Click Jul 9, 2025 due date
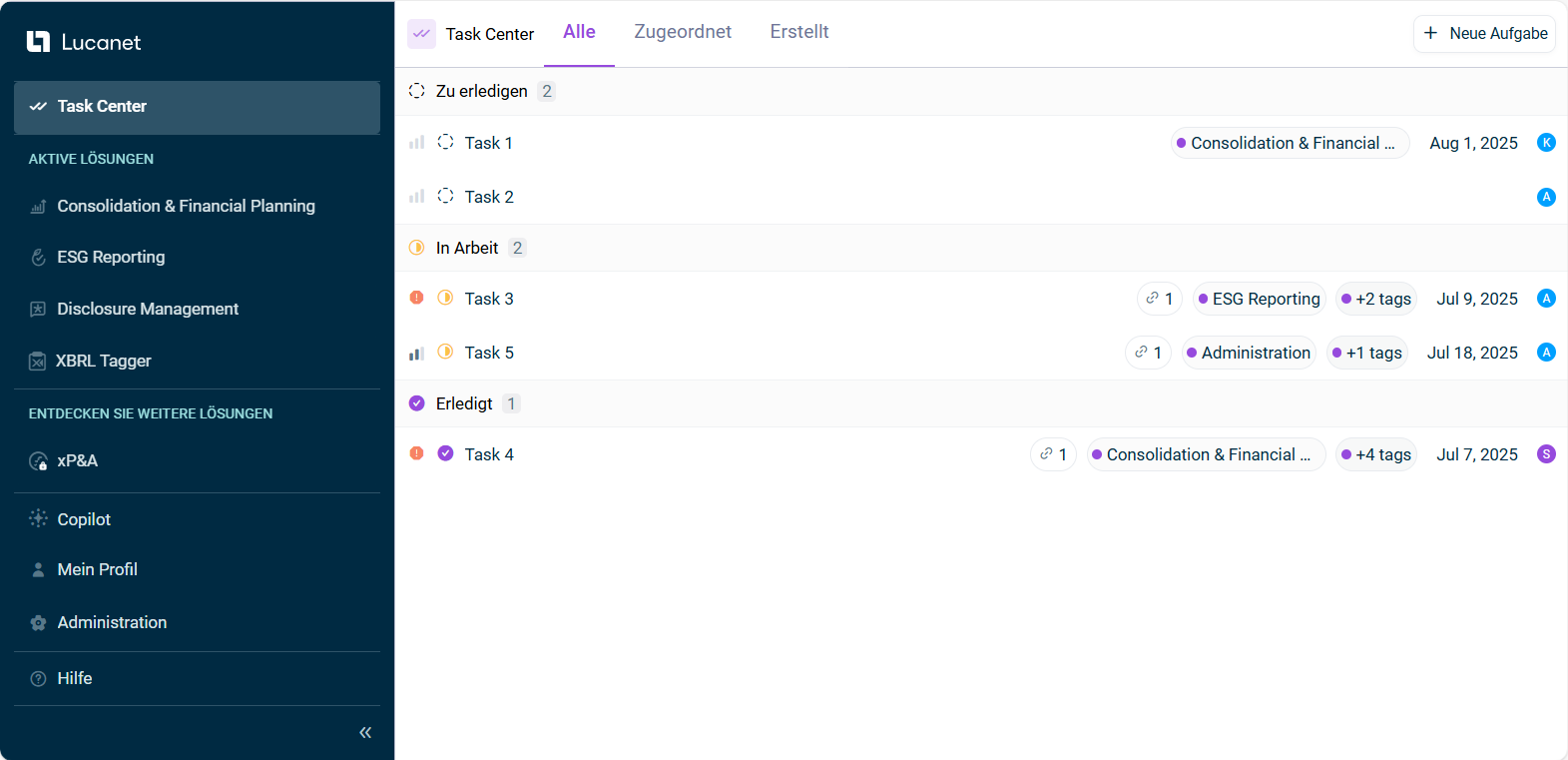 [x=1477, y=299]
